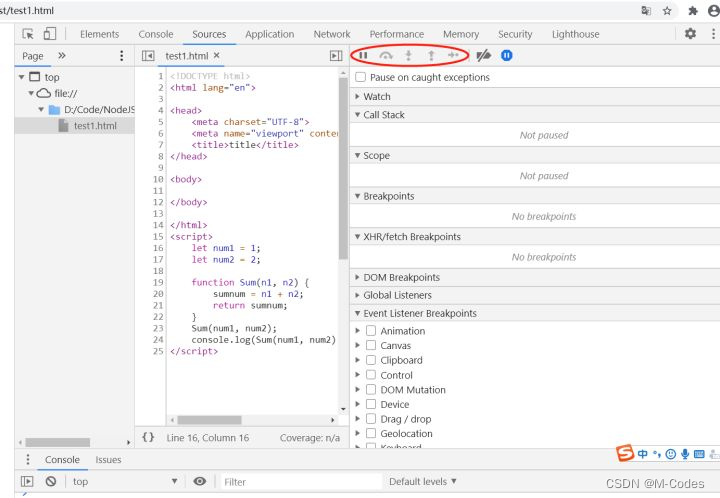720x498 pixels.
Task: Step into next function call
Action: [408, 56]
